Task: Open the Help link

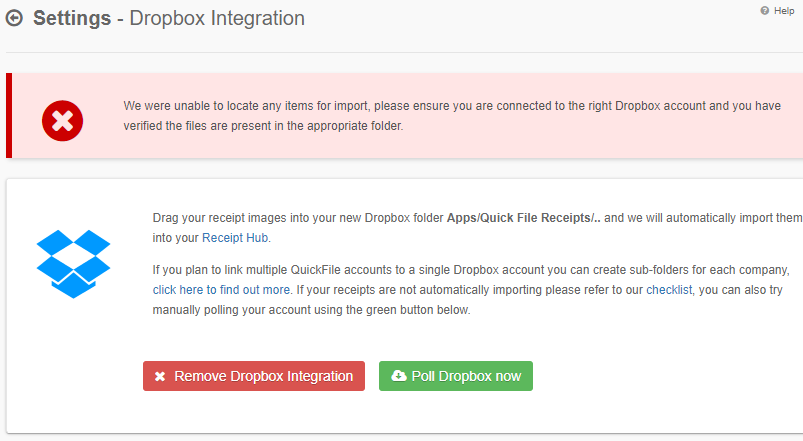Action: tap(777, 11)
